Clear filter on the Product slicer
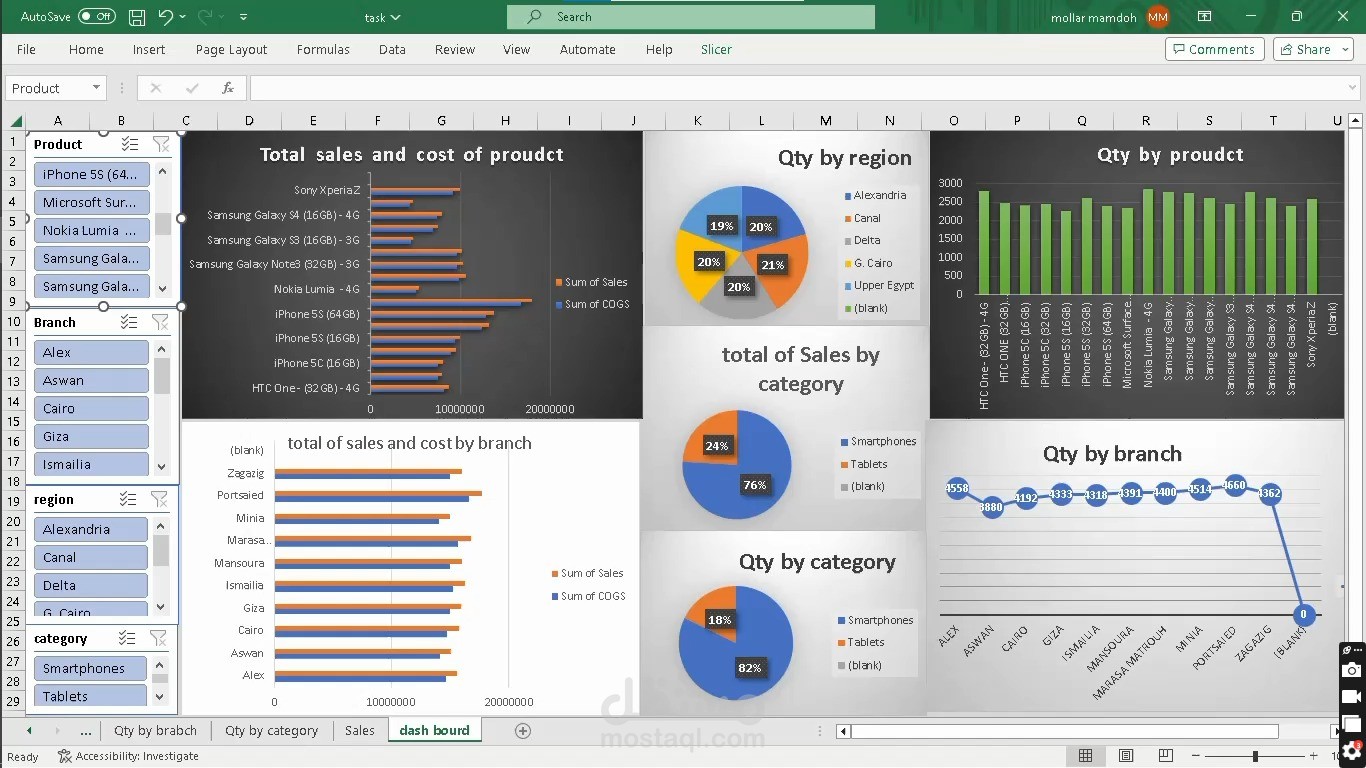Viewport: 1366px width, 768px height. tap(160, 144)
